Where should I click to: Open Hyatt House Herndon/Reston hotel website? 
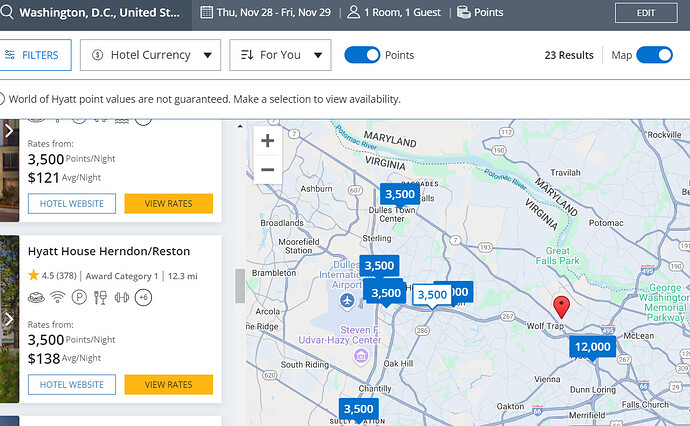coord(72,385)
